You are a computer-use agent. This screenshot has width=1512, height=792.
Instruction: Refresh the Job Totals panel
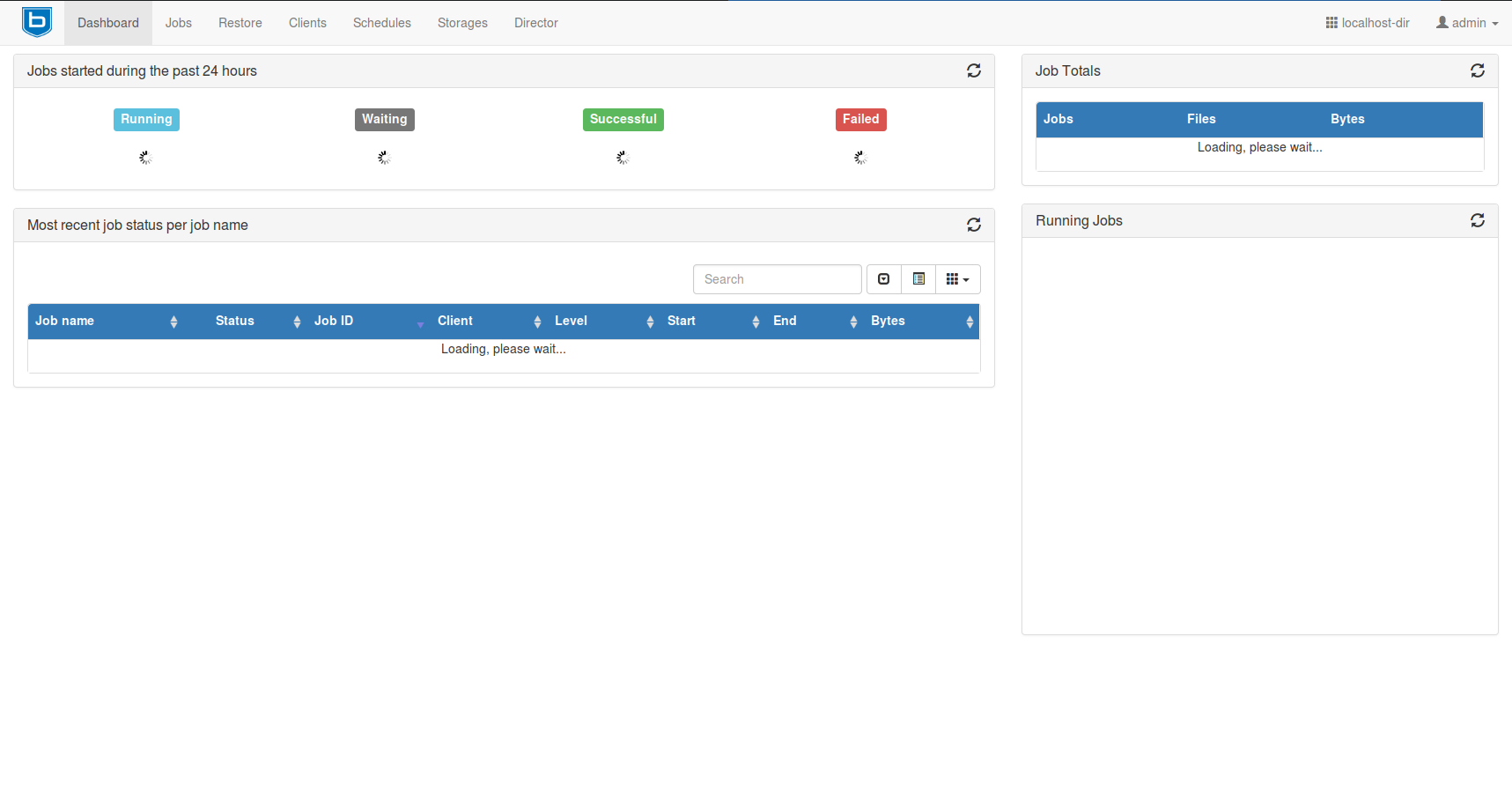click(1477, 70)
